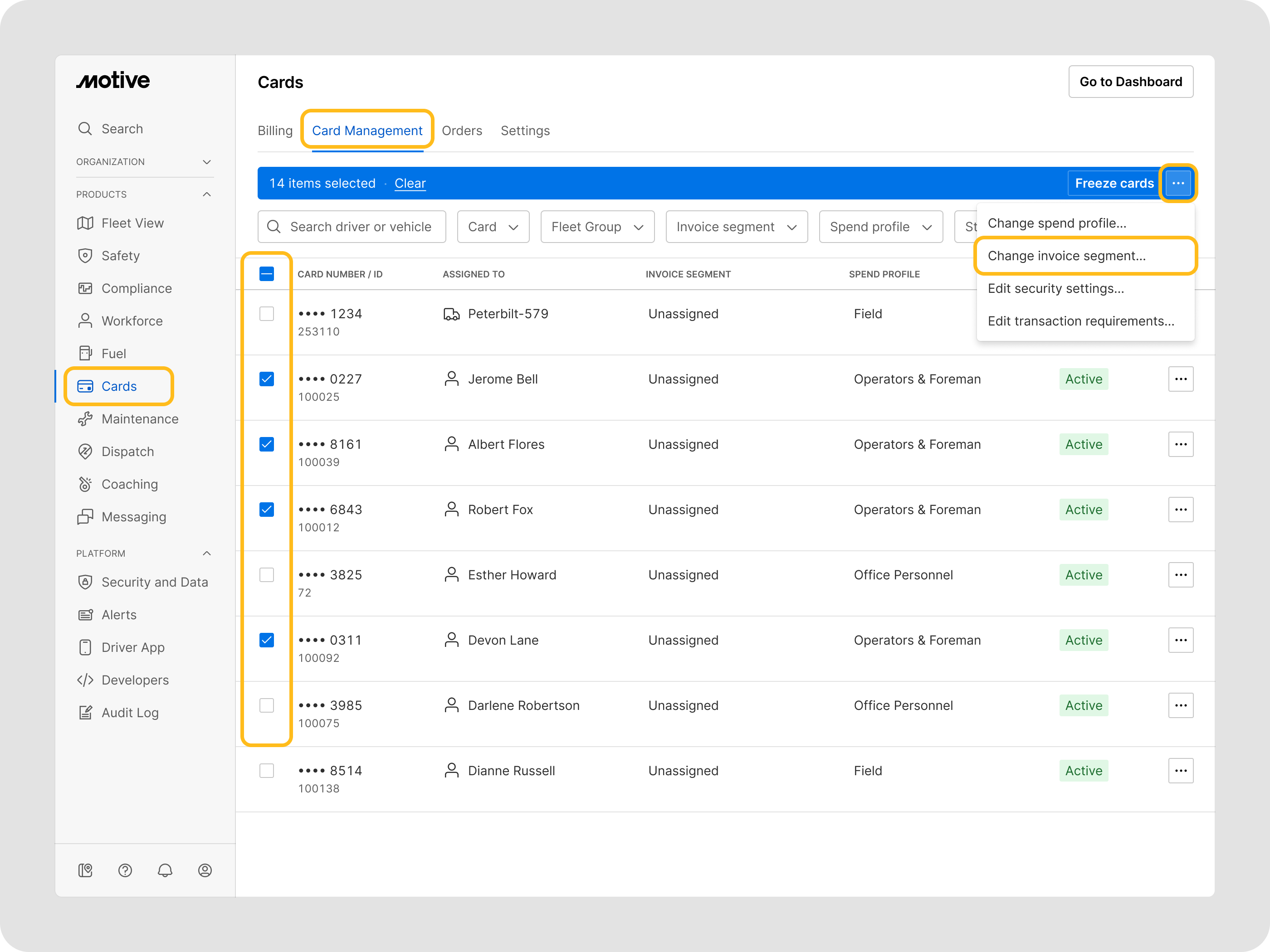Viewport: 1270px width, 952px height.
Task: Open Fleet View map icon in sidebar
Action: point(85,223)
